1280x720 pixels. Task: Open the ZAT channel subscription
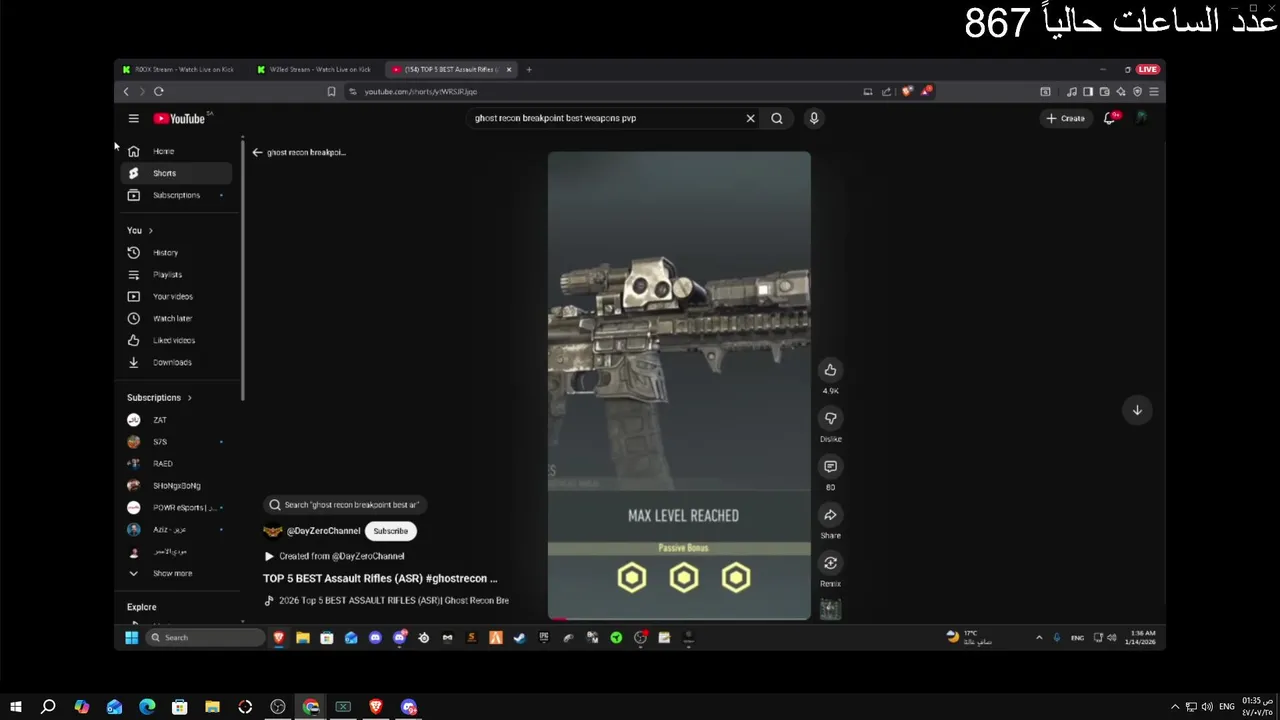coord(176,420)
